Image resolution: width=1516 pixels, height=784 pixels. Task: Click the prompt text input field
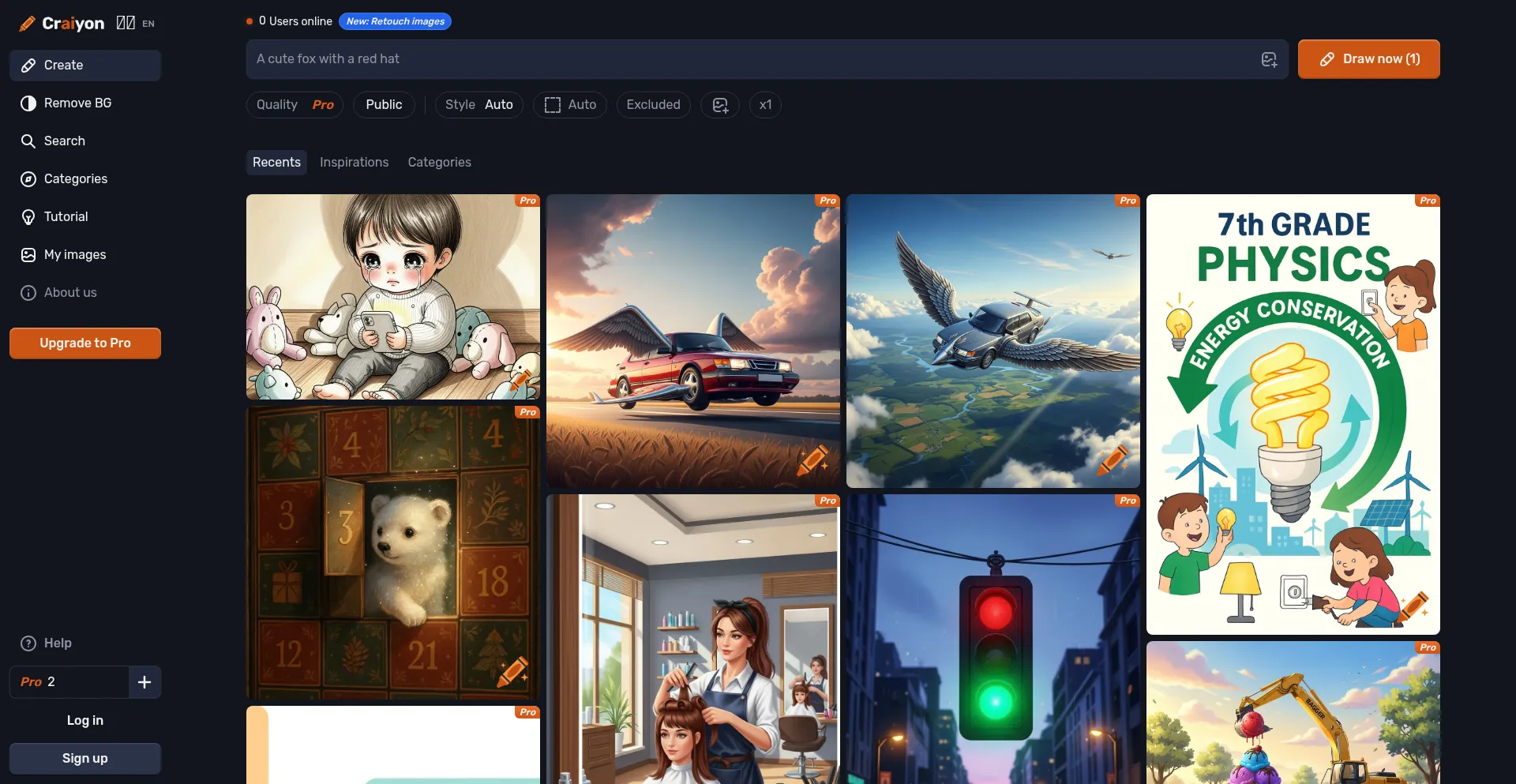click(x=750, y=59)
